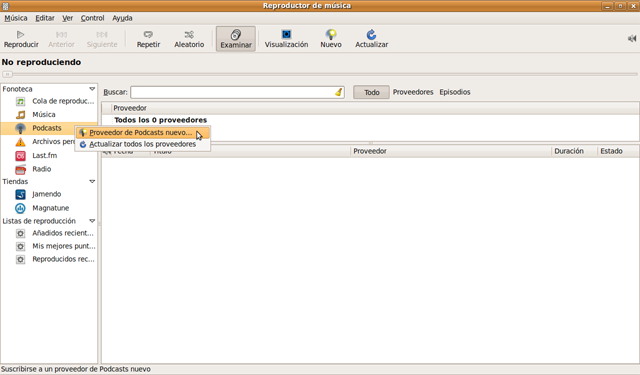Collapse the Tiendas section
The height and width of the screenshot is (375, 640).
tap(92, 182)
